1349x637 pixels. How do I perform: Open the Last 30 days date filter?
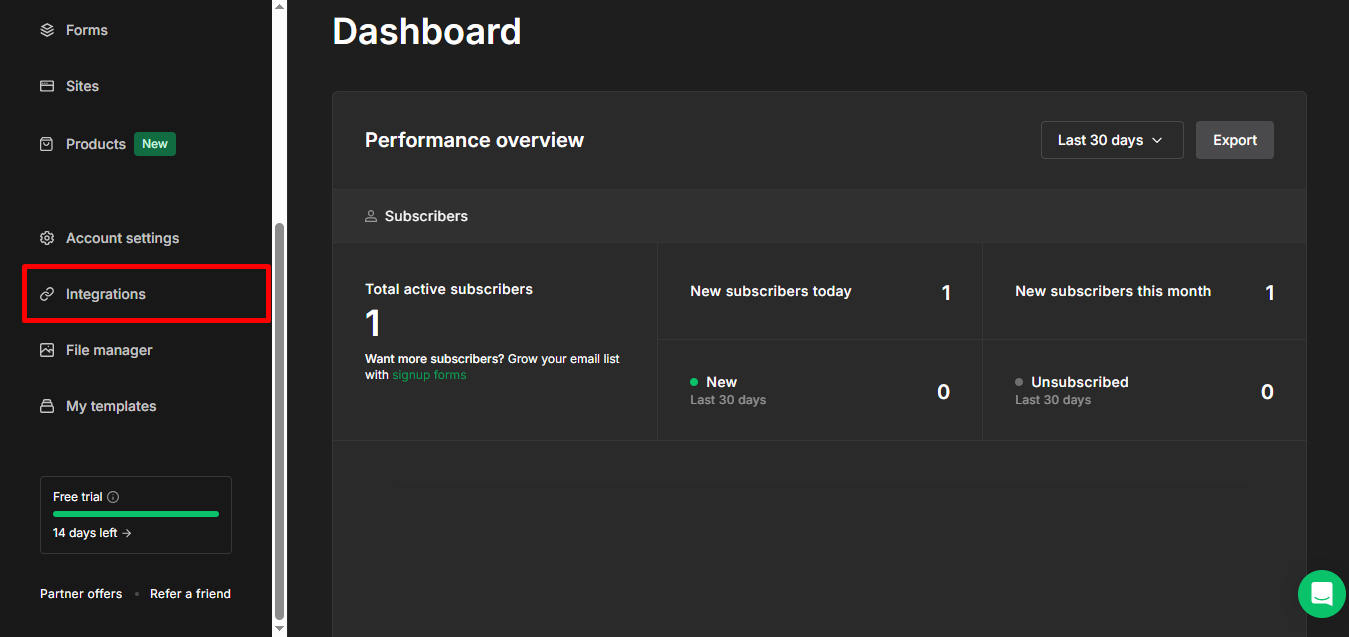1112,140
